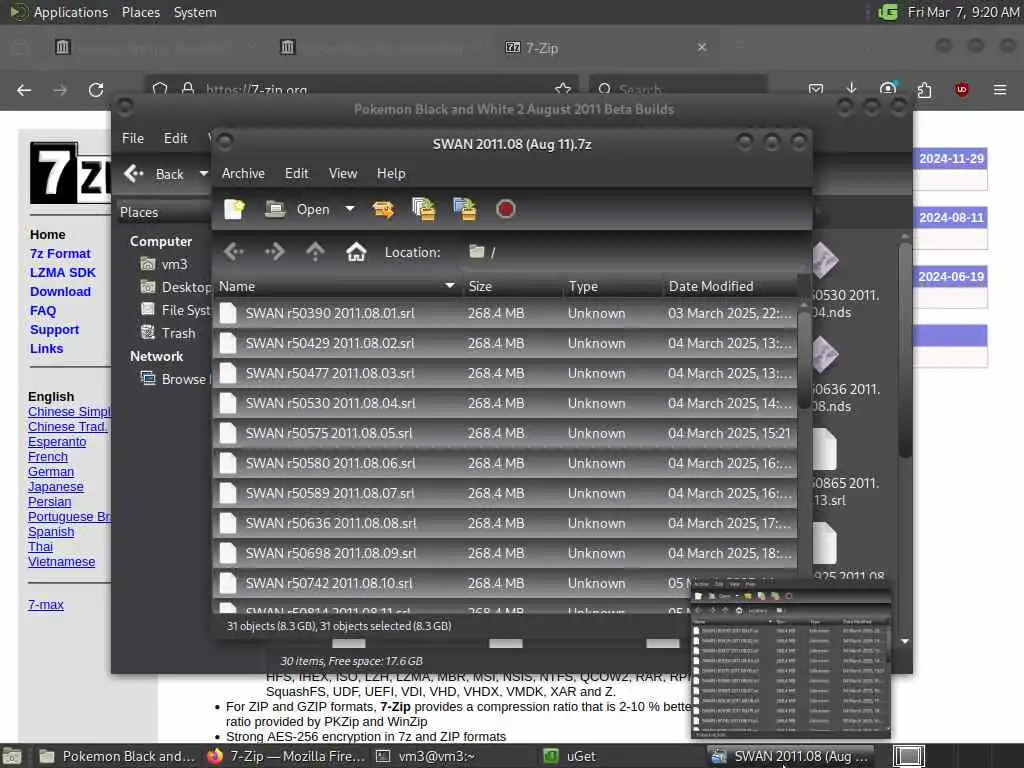
Task: Open the Places panel menu
Action: (x=141, y=12)
